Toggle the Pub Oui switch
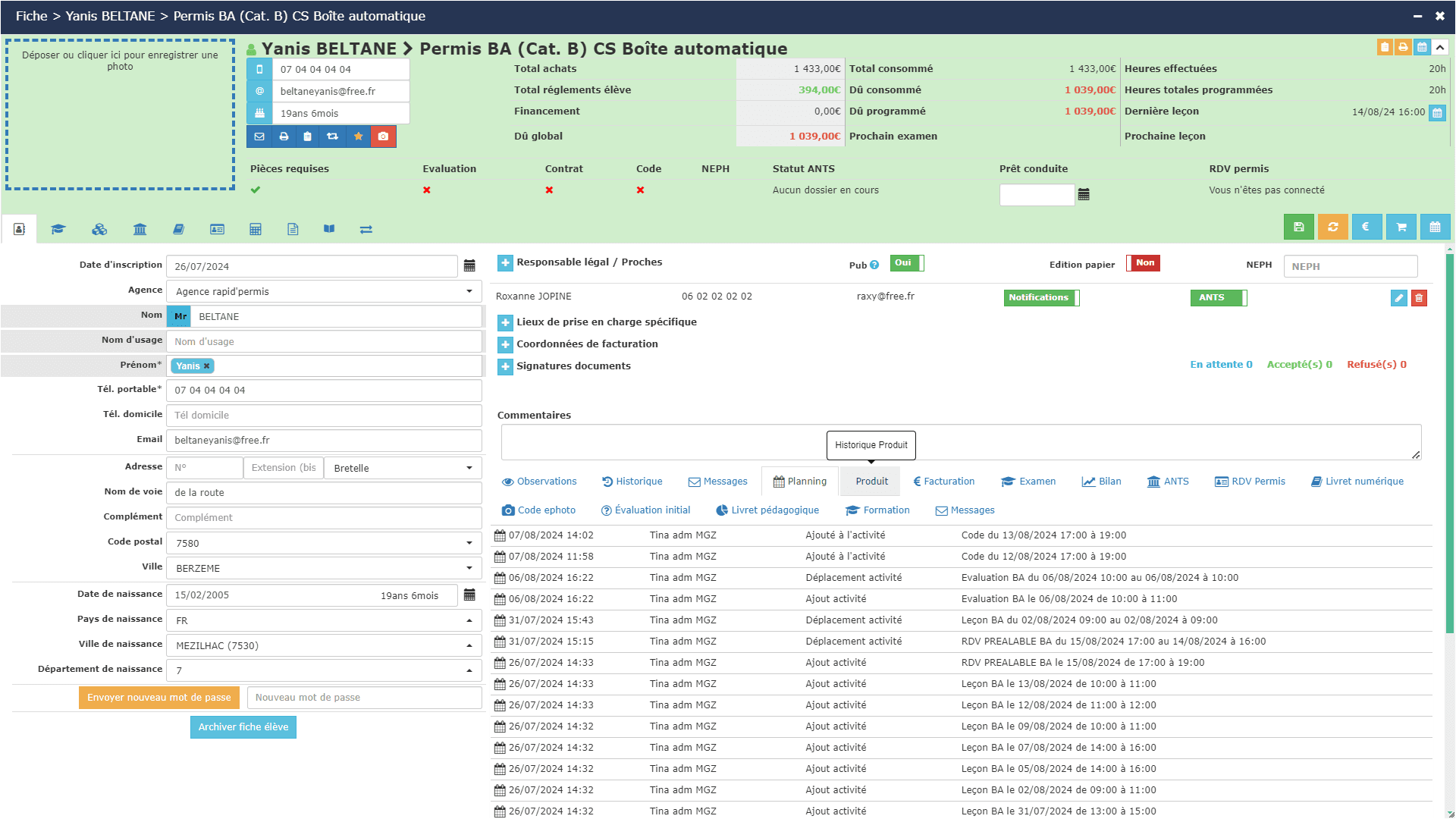Viewport: 1456px width, 819px height. [x=906, y=263]
